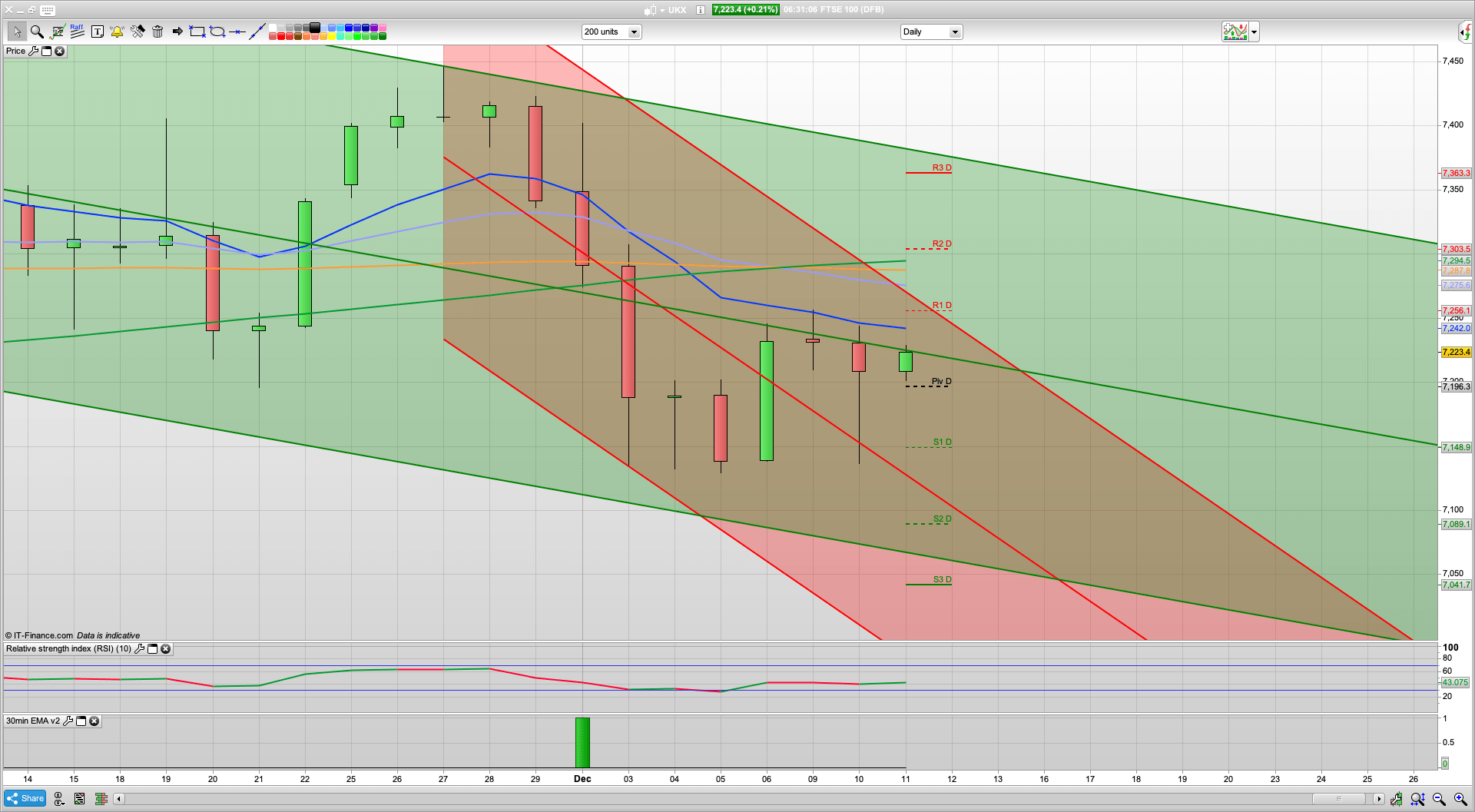Click the Price panel label
This screenshot has width=1475, height=812.
15,51
